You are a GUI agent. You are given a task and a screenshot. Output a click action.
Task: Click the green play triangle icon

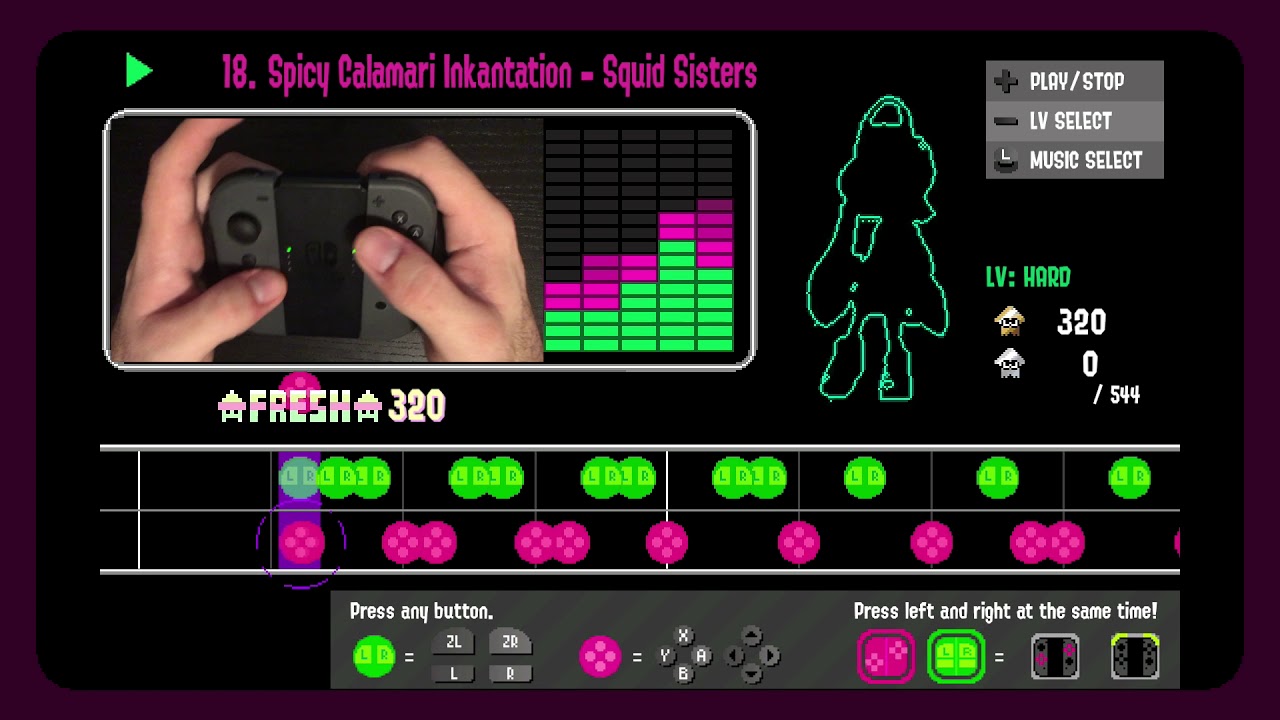139,71
